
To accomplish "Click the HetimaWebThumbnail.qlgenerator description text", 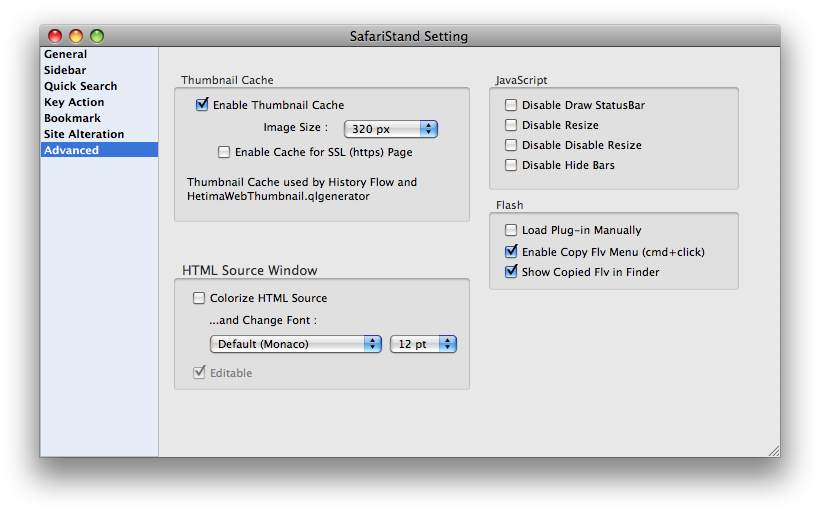I will [x=278, y=196].
